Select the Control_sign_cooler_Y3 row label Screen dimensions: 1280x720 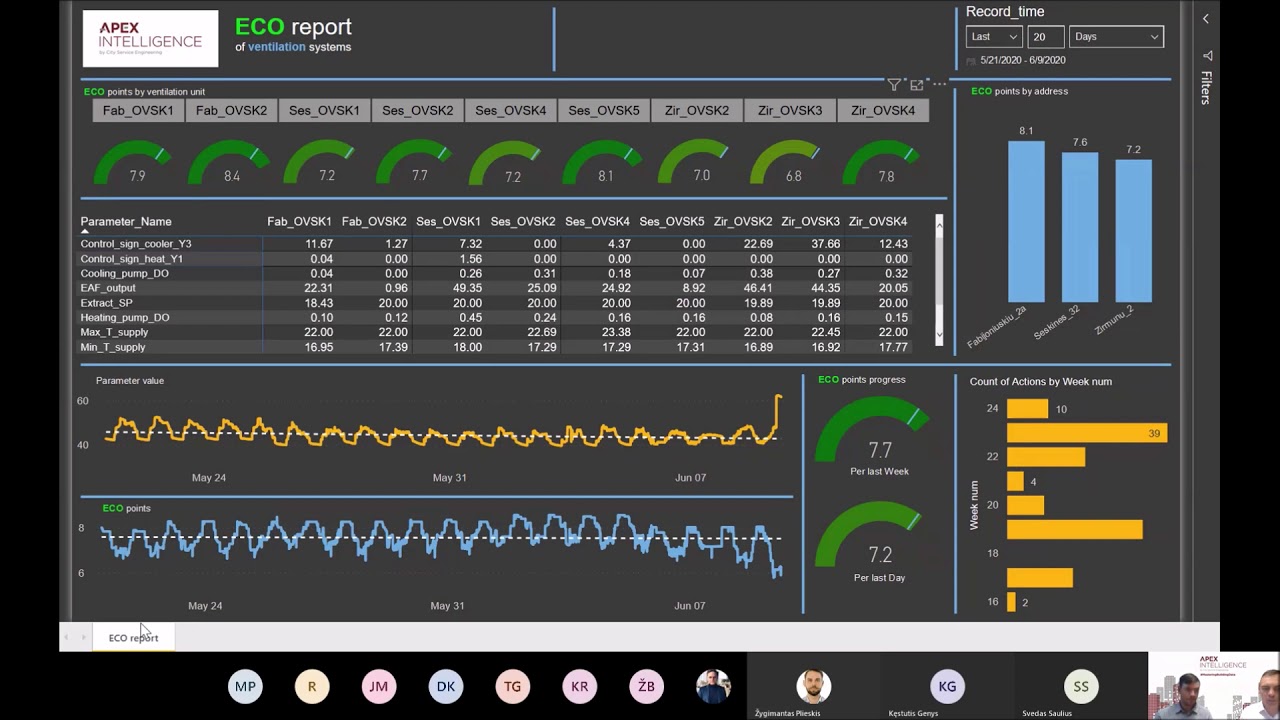click(136, 244)
